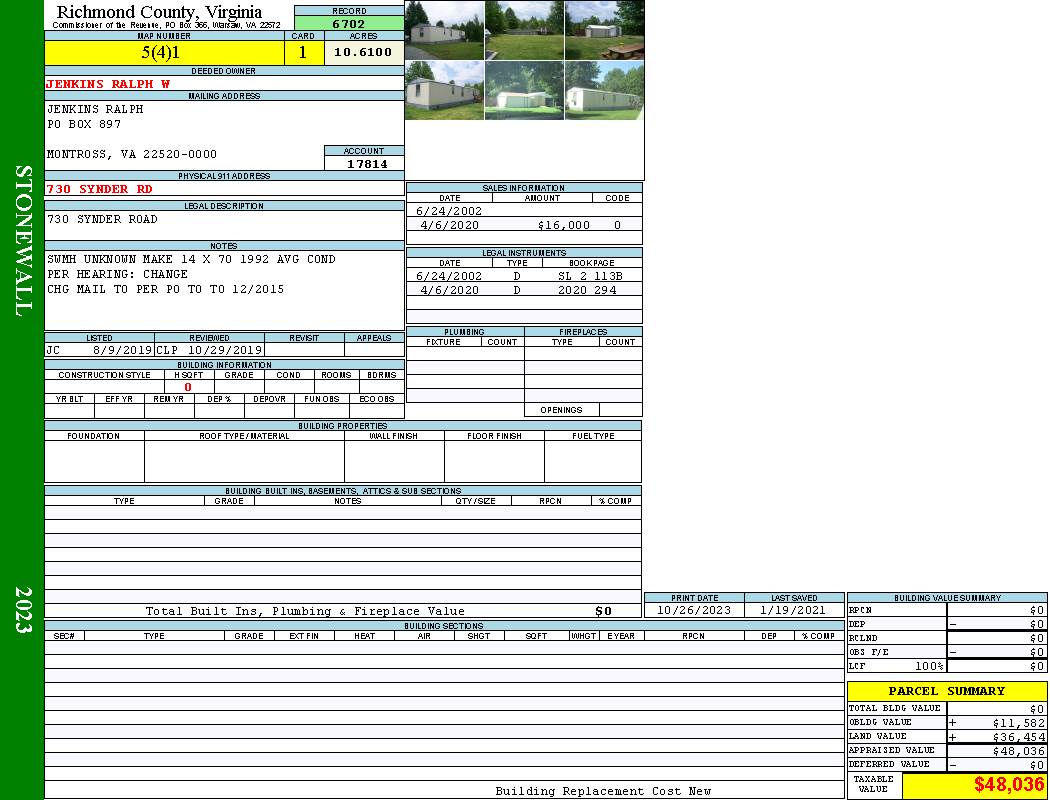
Task: Select the open grassy yard photo
Action: [x=524, y=30]
